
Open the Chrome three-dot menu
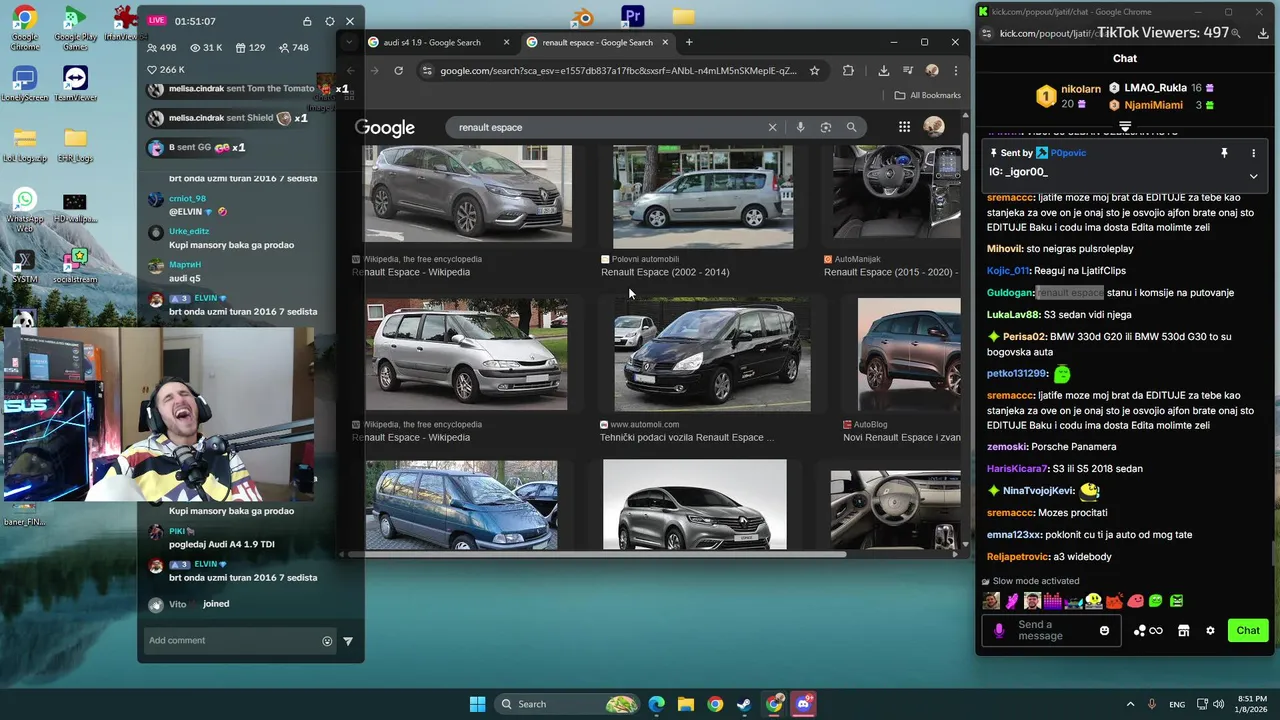(956, 71)
